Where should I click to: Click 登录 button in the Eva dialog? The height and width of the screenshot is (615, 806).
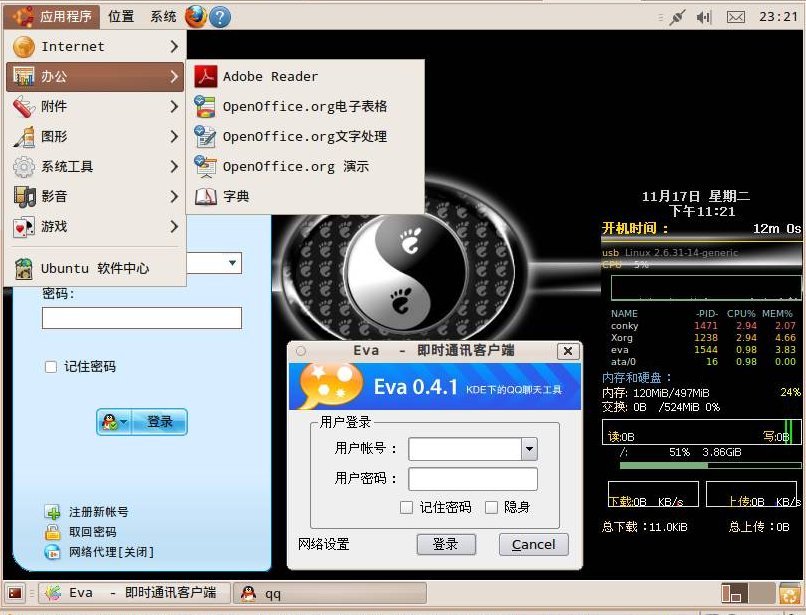pos(446,544)
